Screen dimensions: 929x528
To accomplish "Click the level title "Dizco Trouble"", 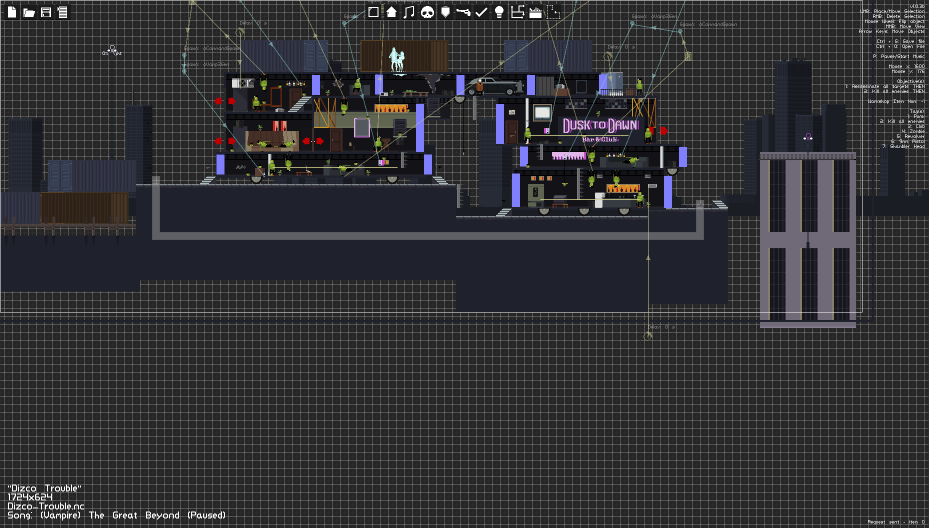I will (x=44, y=488).
